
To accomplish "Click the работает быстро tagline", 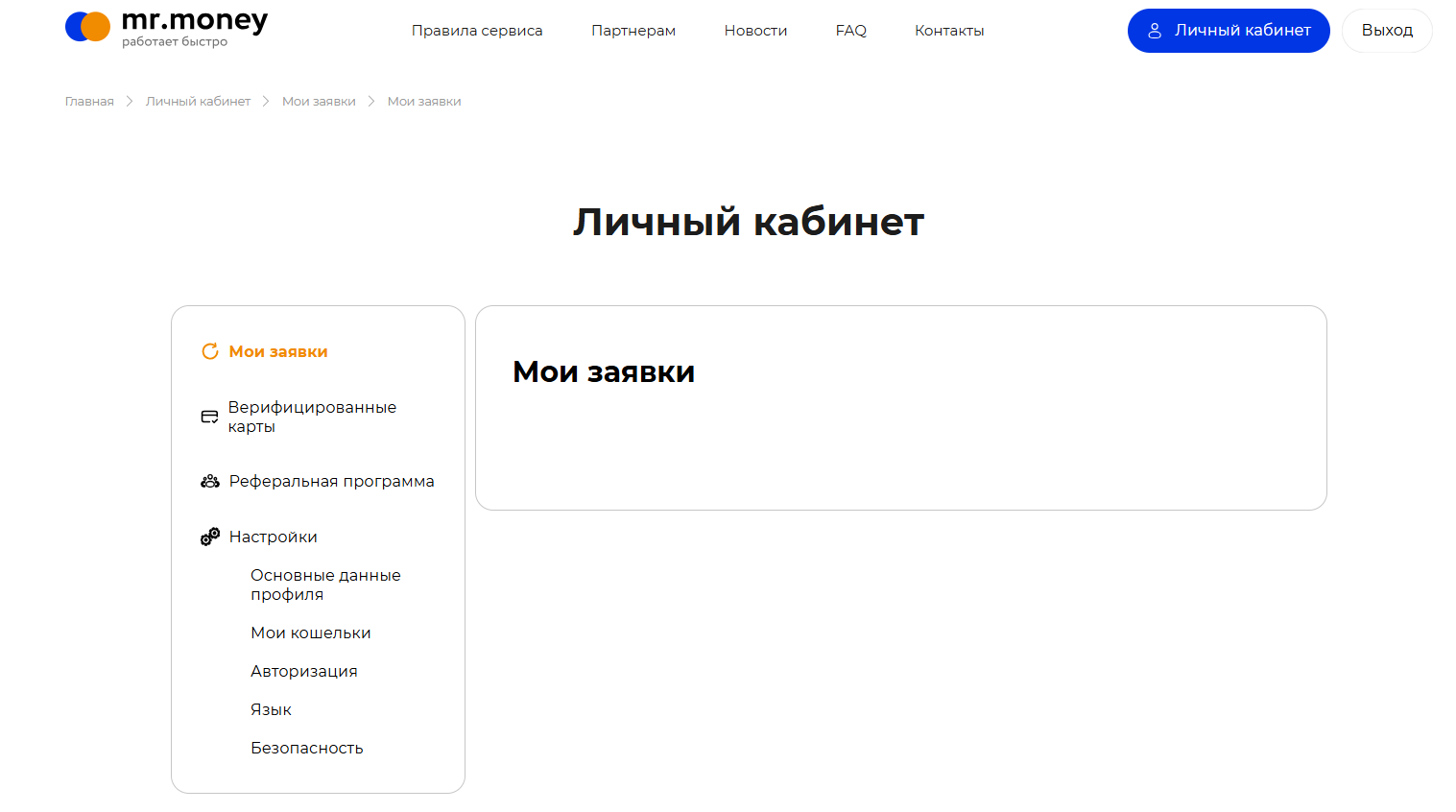I will point(175,42).
